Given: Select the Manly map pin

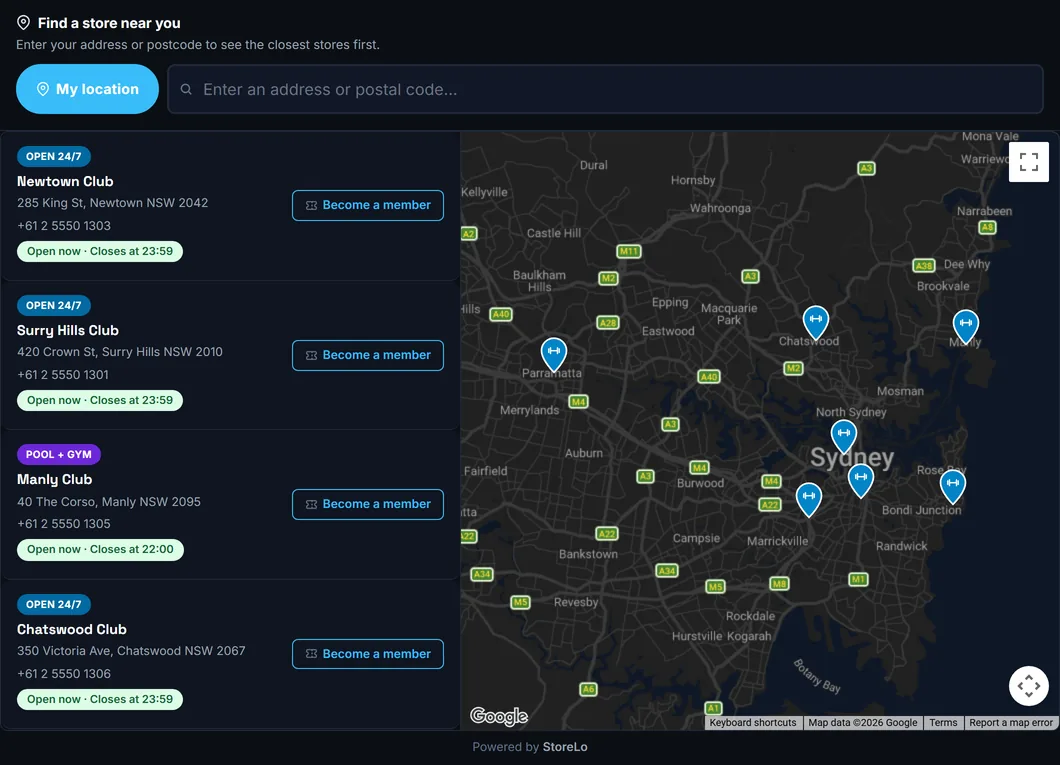Looking at the screenshot, I should pos(965,326).
